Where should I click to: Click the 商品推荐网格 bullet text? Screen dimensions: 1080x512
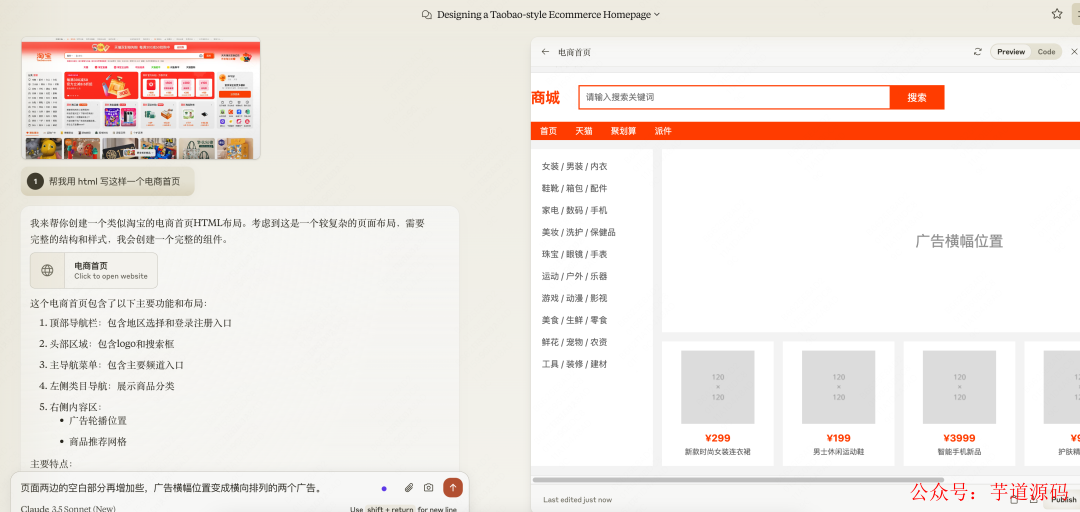click(x=98, y=442)
